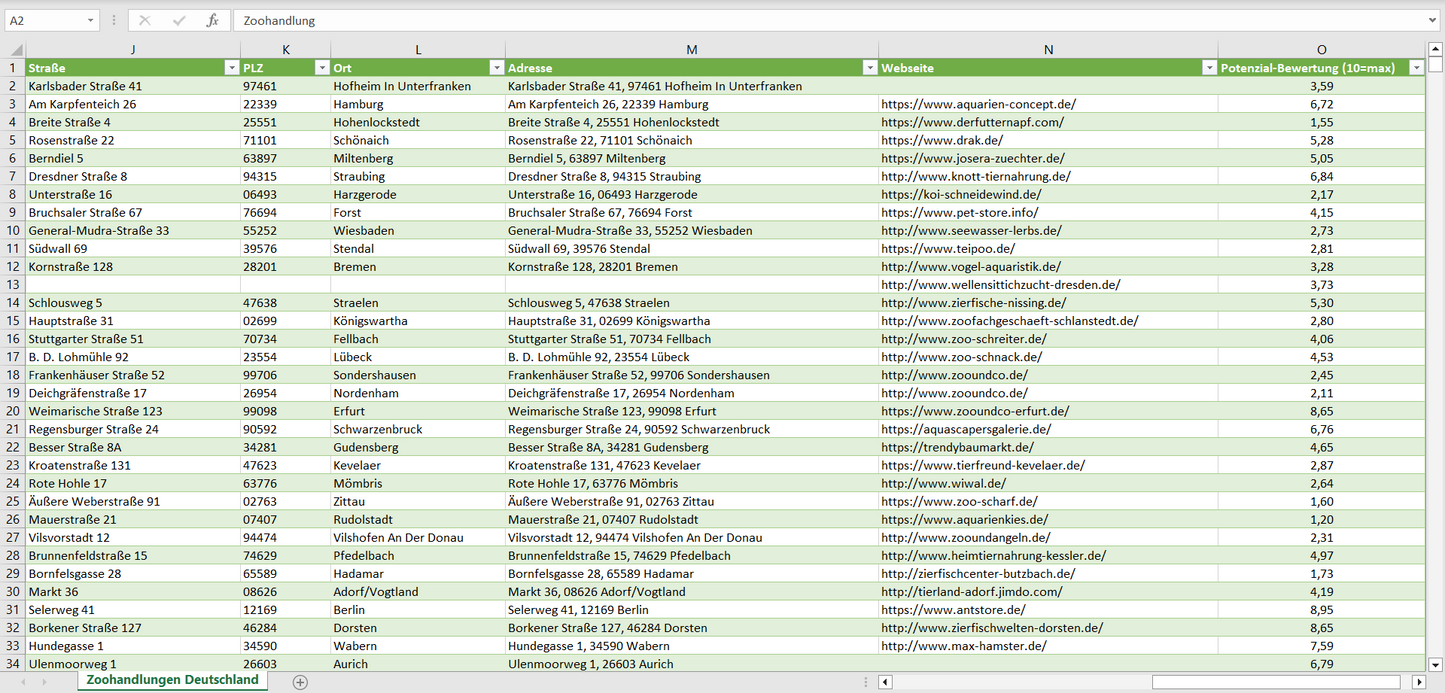
Task: Click into the formula bar text field
Action: click(800, 20)
